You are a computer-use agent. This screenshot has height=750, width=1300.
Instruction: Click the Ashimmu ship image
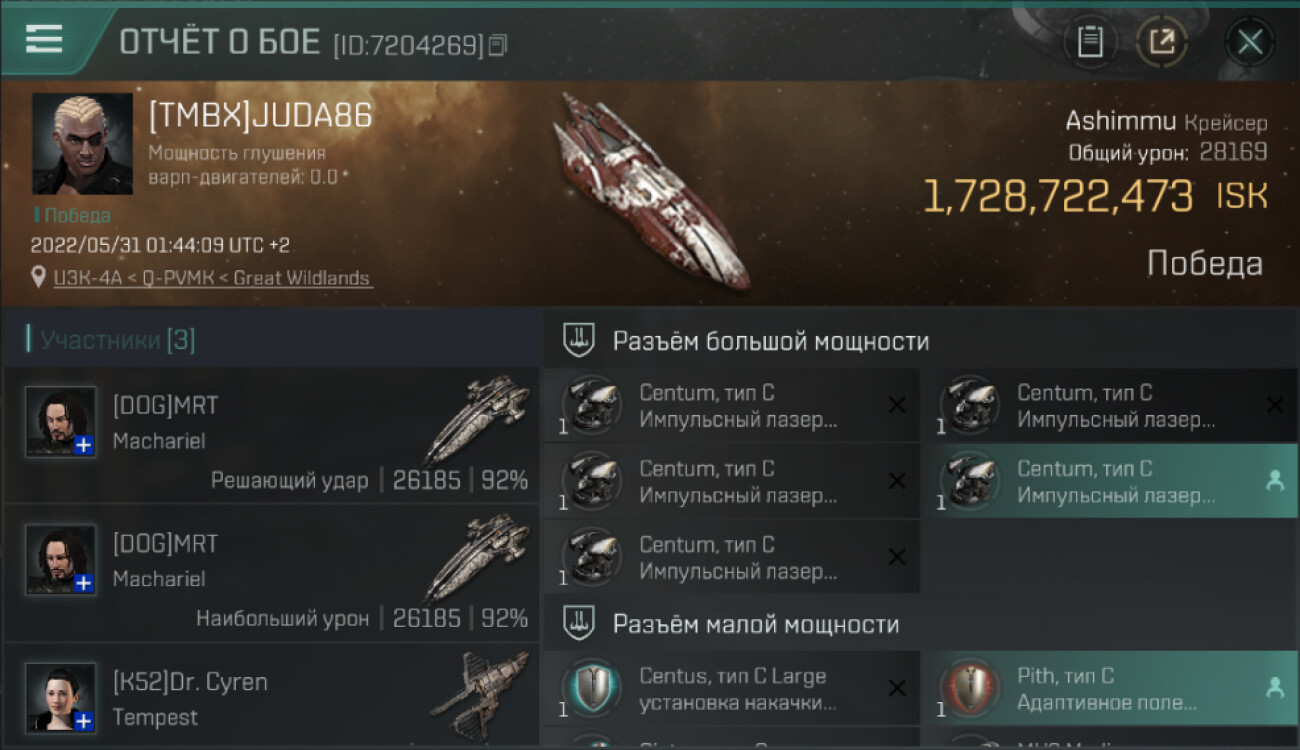click(x=650, y=192)
